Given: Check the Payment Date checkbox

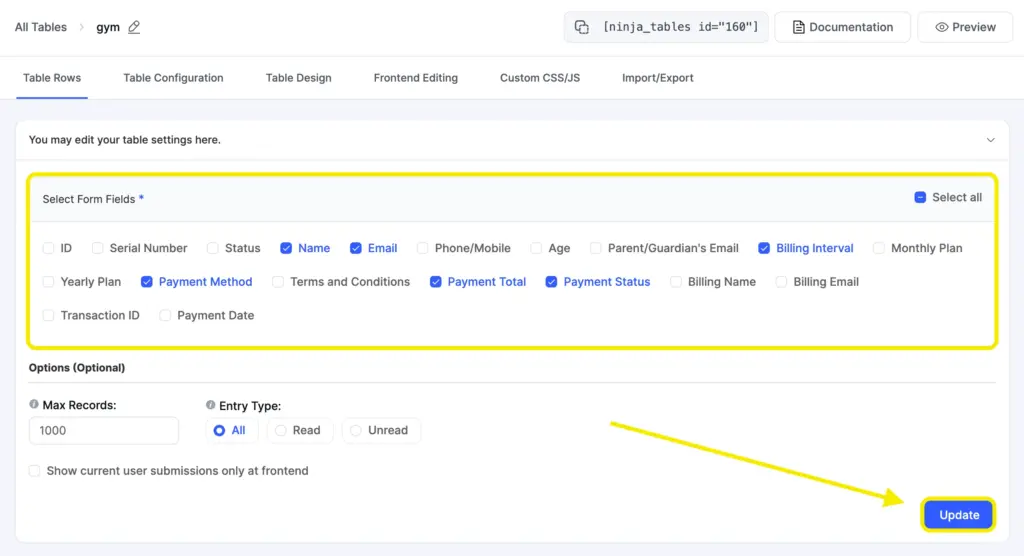Looking at the screenshot, I should (165, 316).
